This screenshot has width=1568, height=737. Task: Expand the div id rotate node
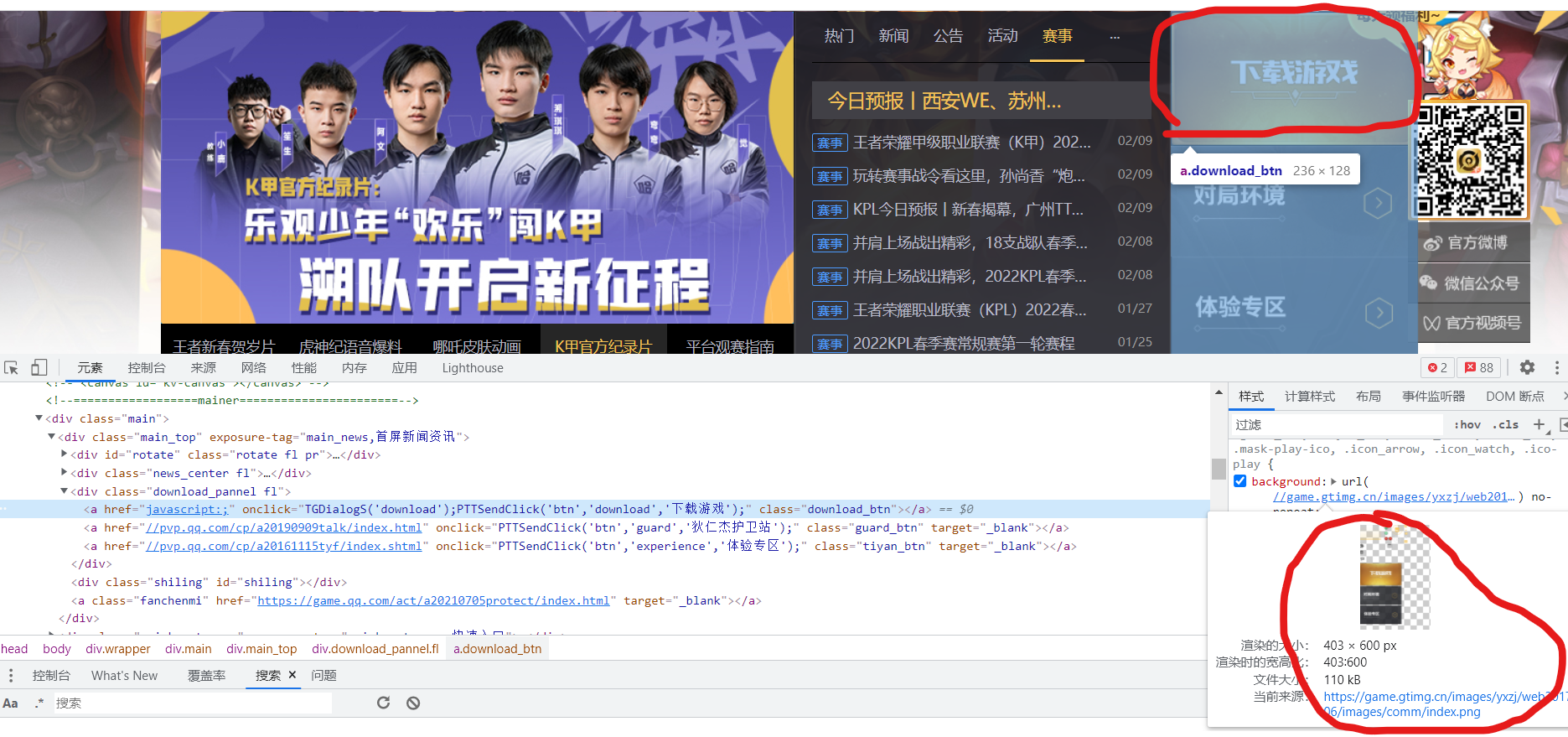click(x=65, y=454)
